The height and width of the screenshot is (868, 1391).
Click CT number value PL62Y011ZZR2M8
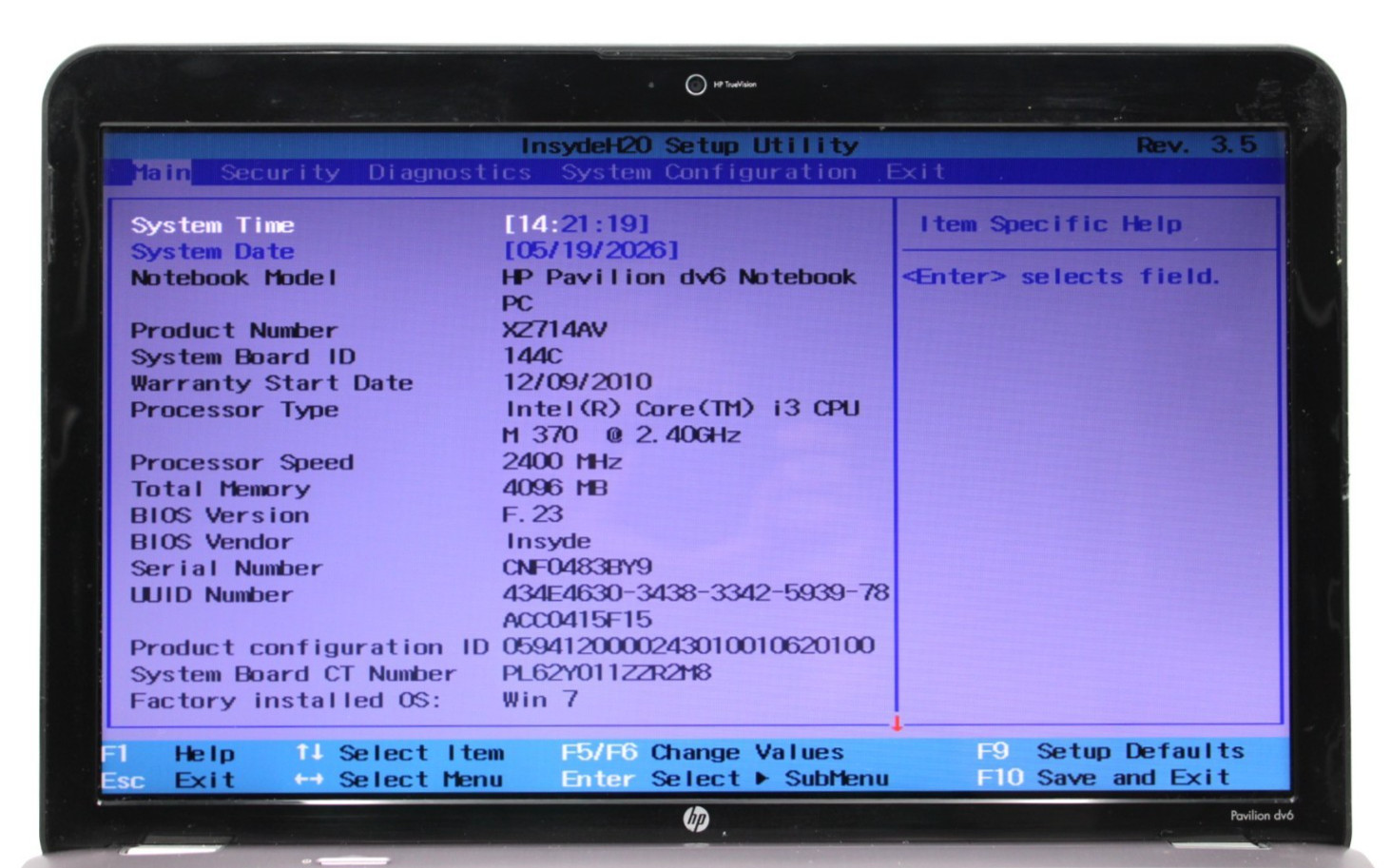pyautogui.click(x=607, y=672)
